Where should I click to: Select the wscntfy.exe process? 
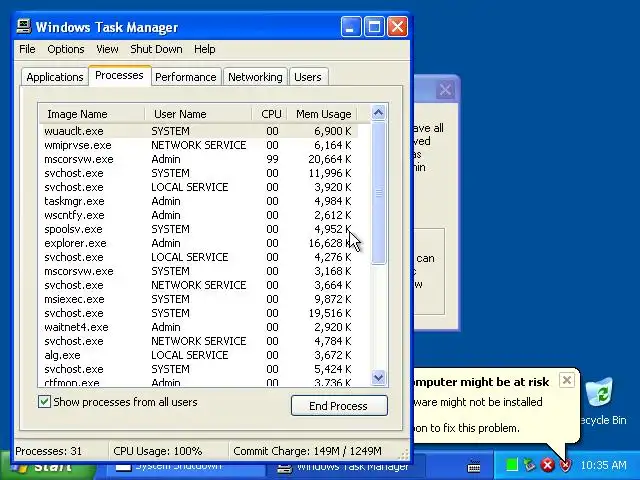click(199, 215)
